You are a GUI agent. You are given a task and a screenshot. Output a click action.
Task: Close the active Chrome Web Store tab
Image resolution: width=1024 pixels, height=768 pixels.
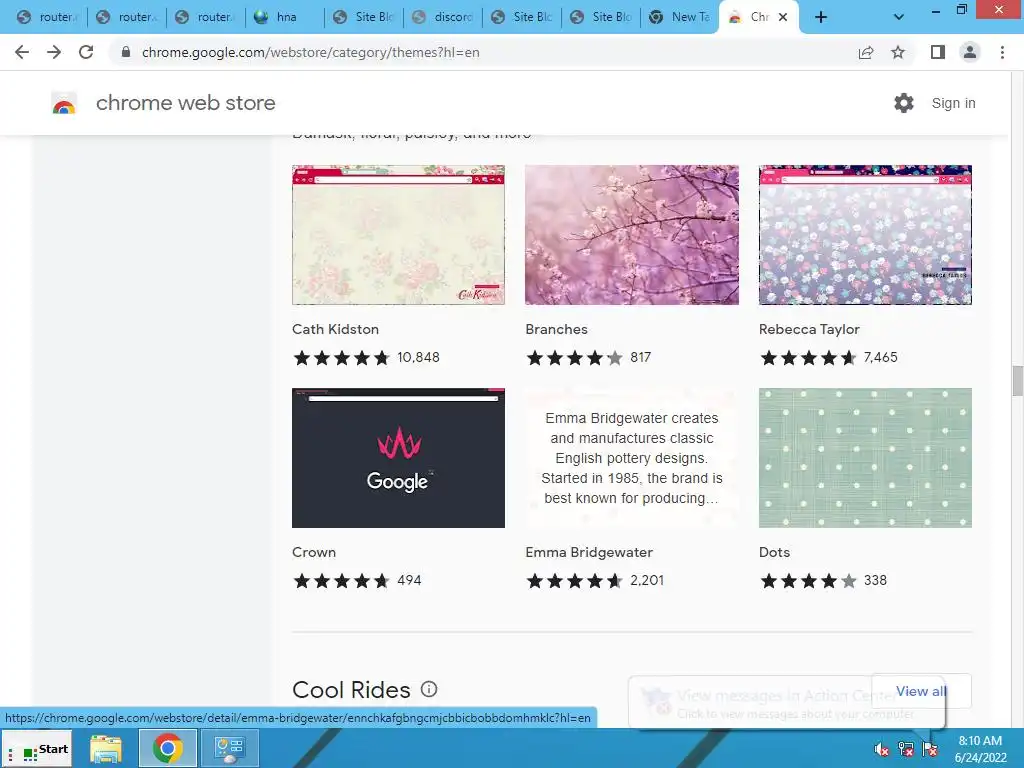click(783, 17)
